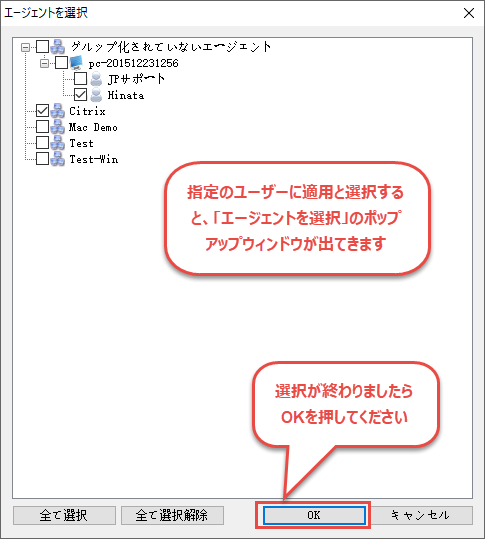
Task: Click the ungrouped agents network group icon
Action: [57, 47]
